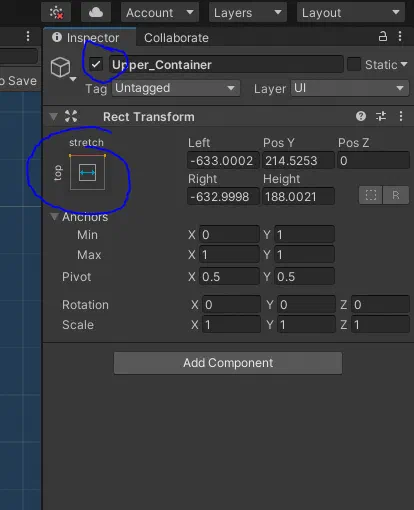The width and height of the screenshot is (414, 510).
Task: Click Anchors Min X field
Action: point(229,235)
